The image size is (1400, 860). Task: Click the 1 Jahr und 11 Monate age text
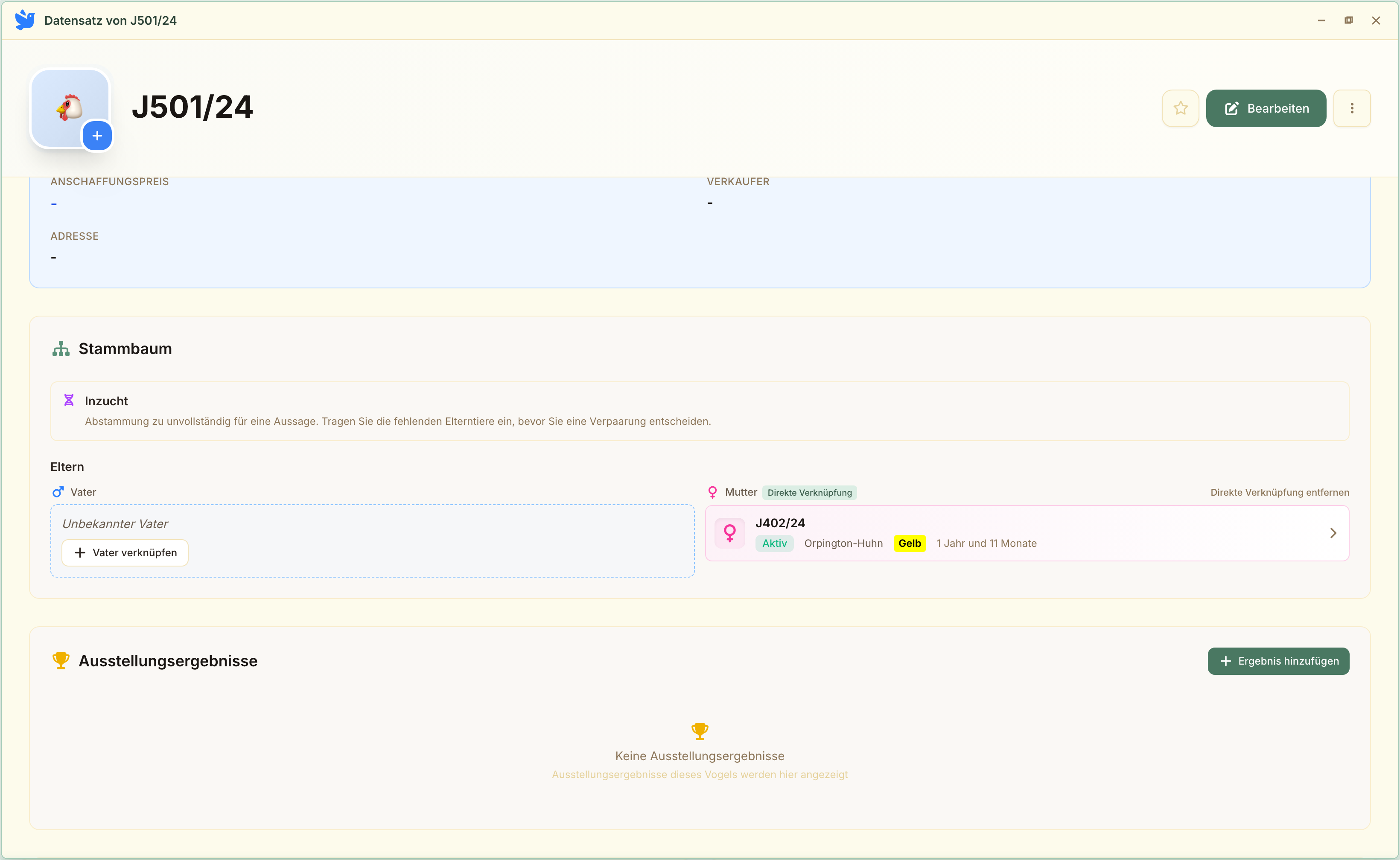[986, 543]
